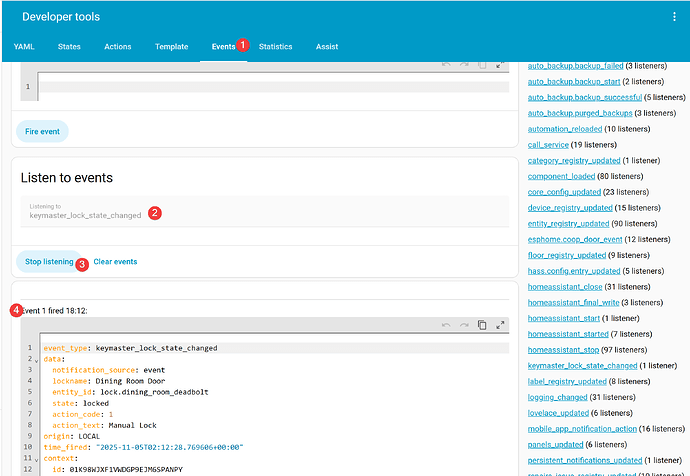Click the time_fired timestamp value
Screen dimensions: 690x476
coord(169,447)
